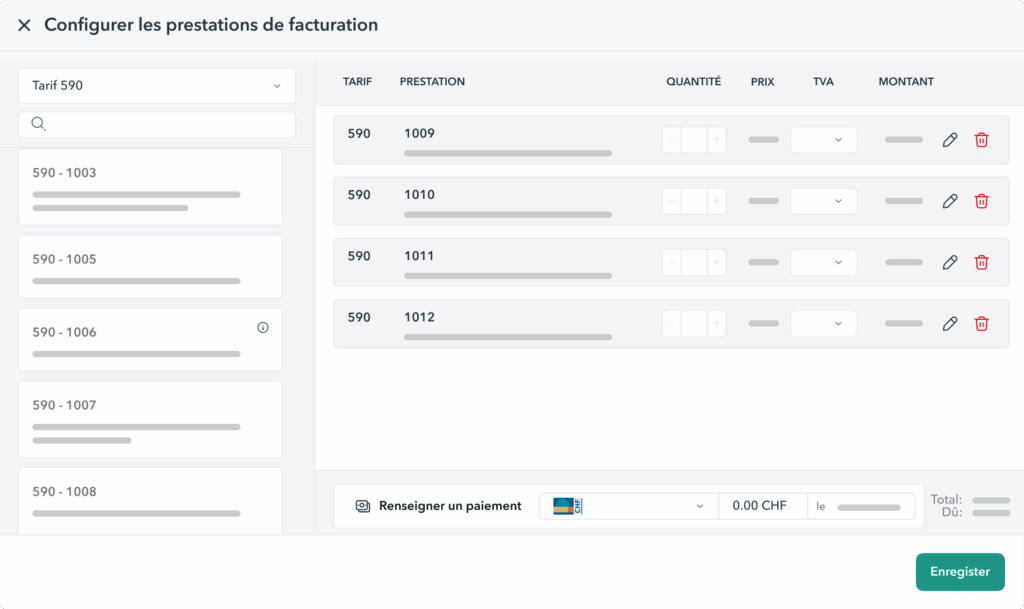Open TVA dropdown for prestation 1012

click(x=824, y=324)
